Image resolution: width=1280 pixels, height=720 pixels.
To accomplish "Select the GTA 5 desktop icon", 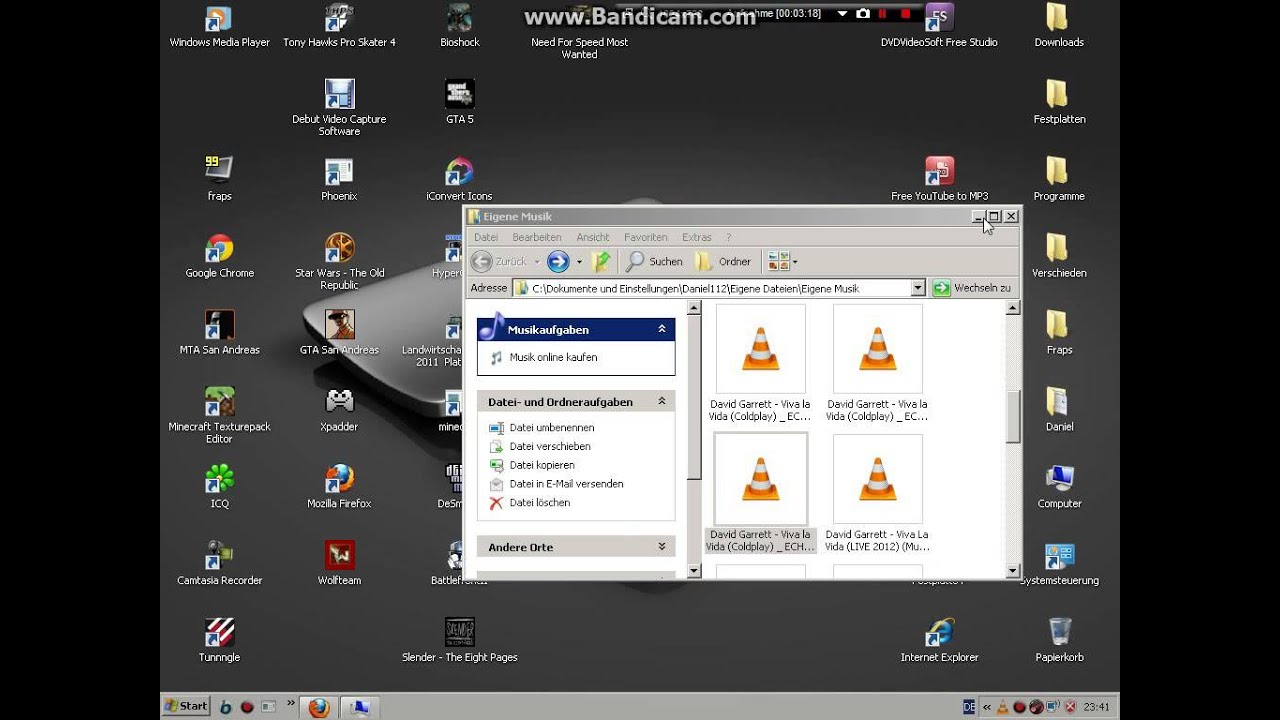I will coord(460,102).
